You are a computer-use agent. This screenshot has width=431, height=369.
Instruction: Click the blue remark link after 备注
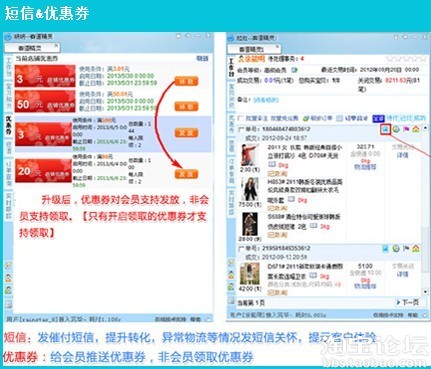266,100
